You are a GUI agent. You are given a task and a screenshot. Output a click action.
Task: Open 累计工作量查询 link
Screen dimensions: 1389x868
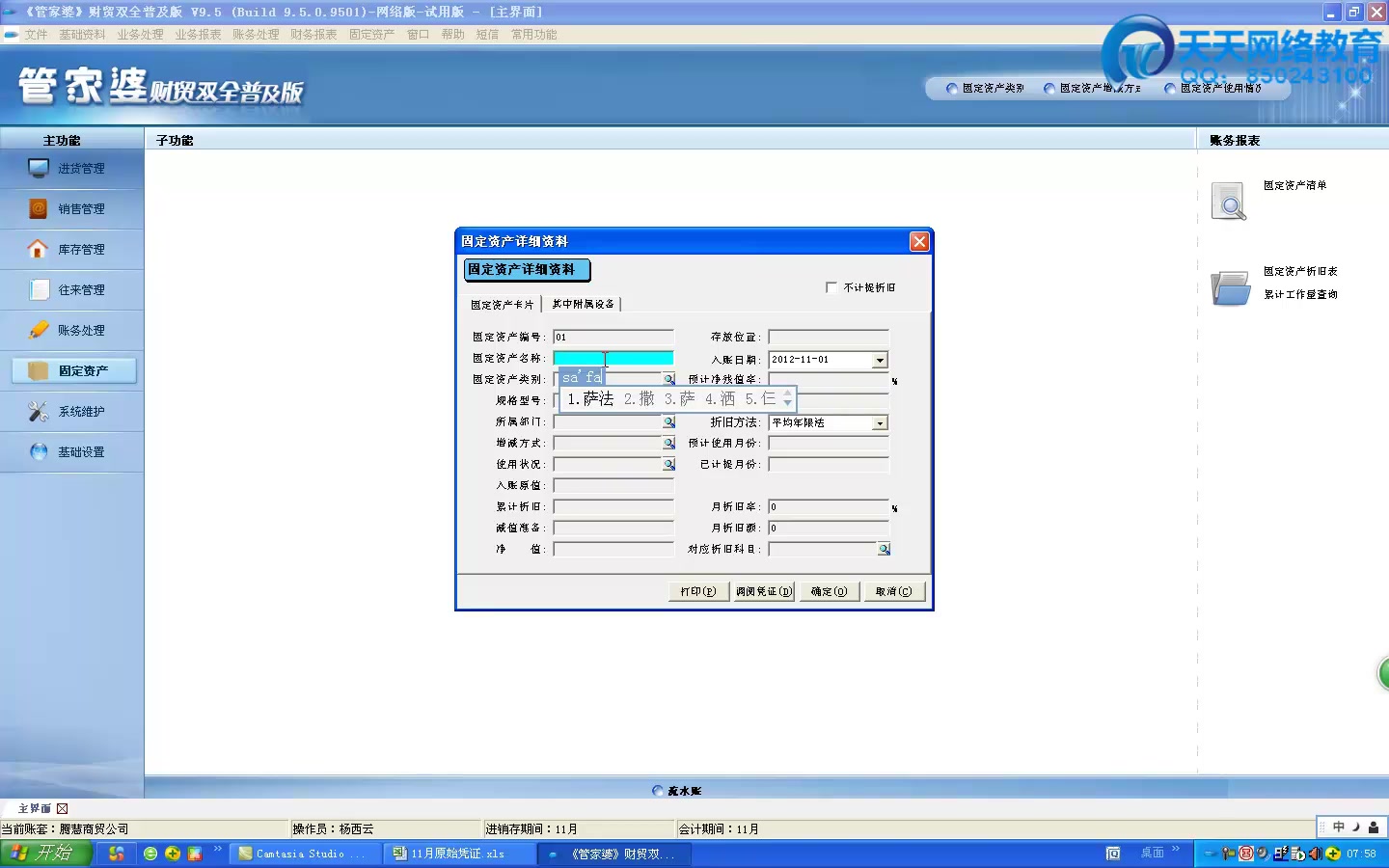pos(1300,295)
